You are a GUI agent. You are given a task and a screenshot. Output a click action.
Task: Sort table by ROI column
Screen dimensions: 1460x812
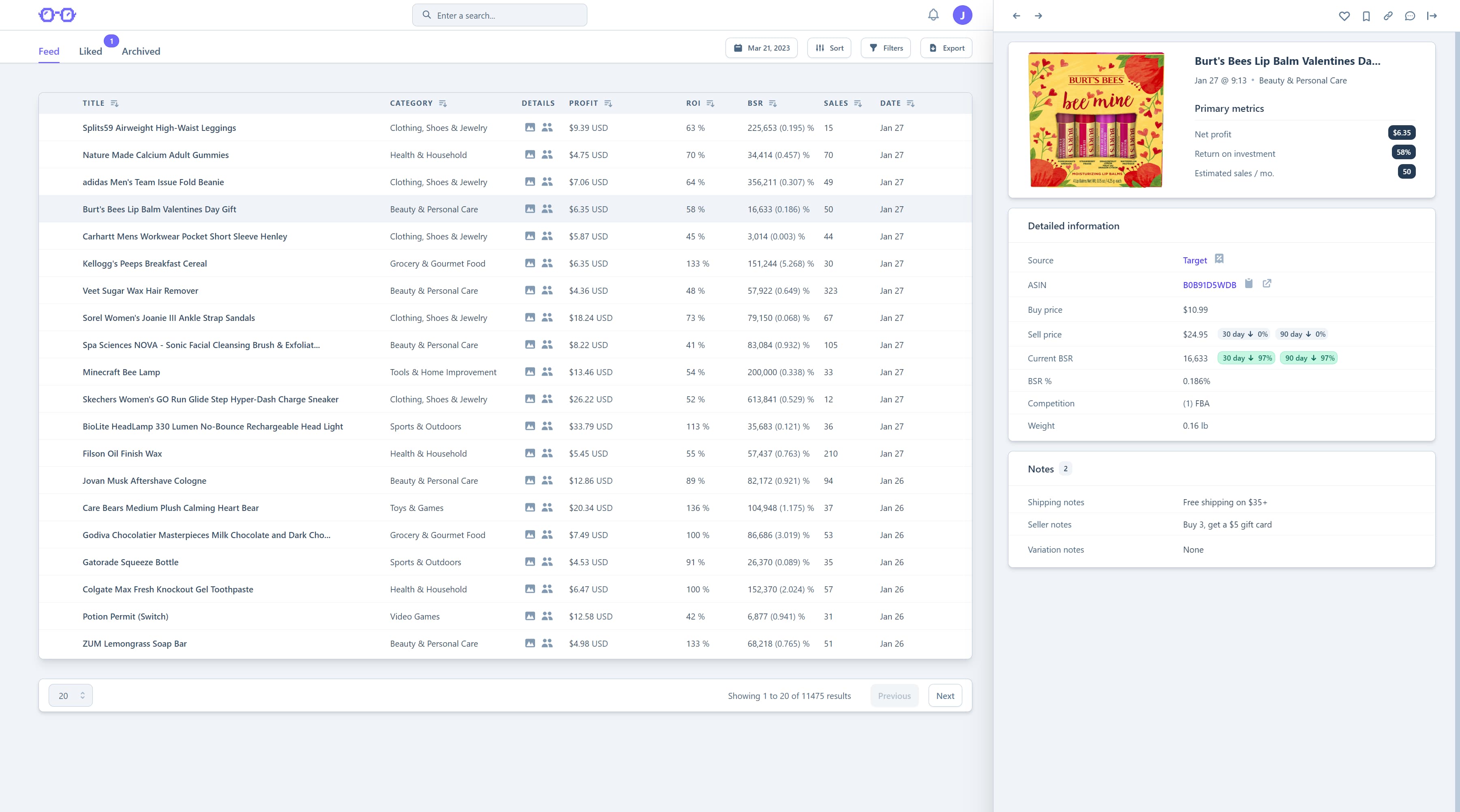click(710, 103)
